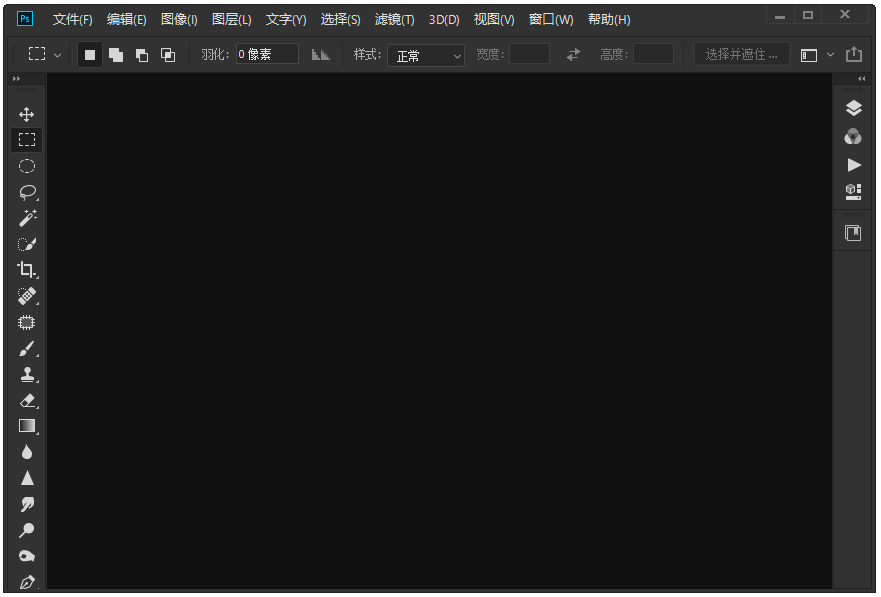Select the Brush tool
Screen dimensions: 881x597
click(25, 348)
